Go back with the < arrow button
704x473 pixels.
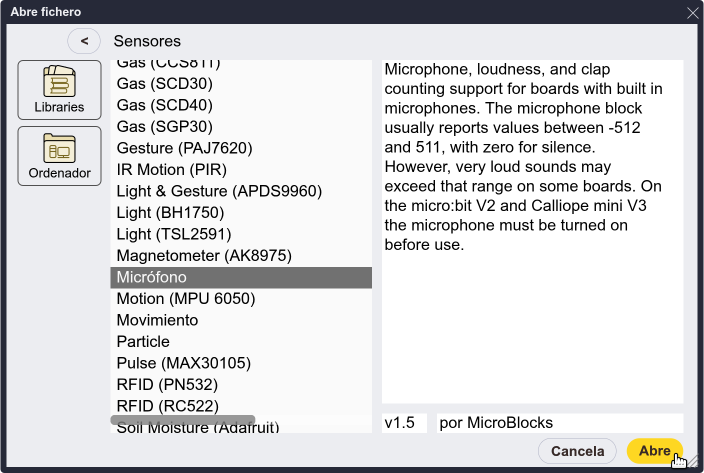click(84, 41)
